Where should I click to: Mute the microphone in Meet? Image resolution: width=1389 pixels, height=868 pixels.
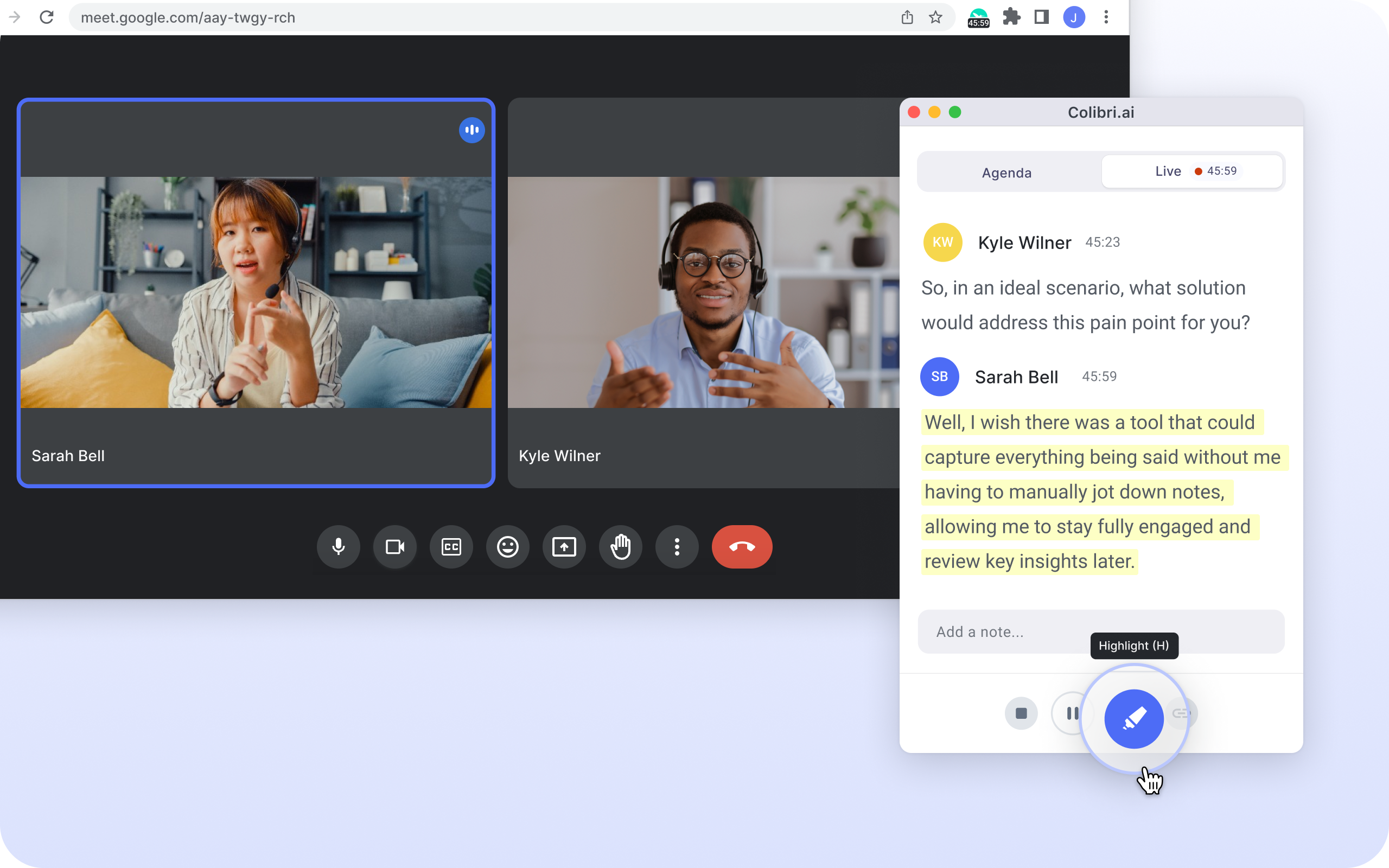(x=338, y=546)
